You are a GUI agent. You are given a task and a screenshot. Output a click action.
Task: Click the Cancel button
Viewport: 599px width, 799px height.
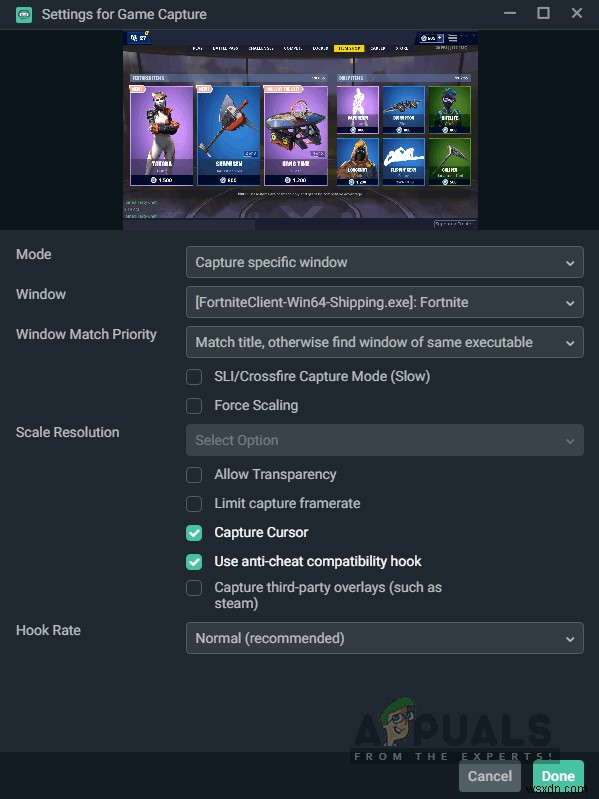point(489,776)
